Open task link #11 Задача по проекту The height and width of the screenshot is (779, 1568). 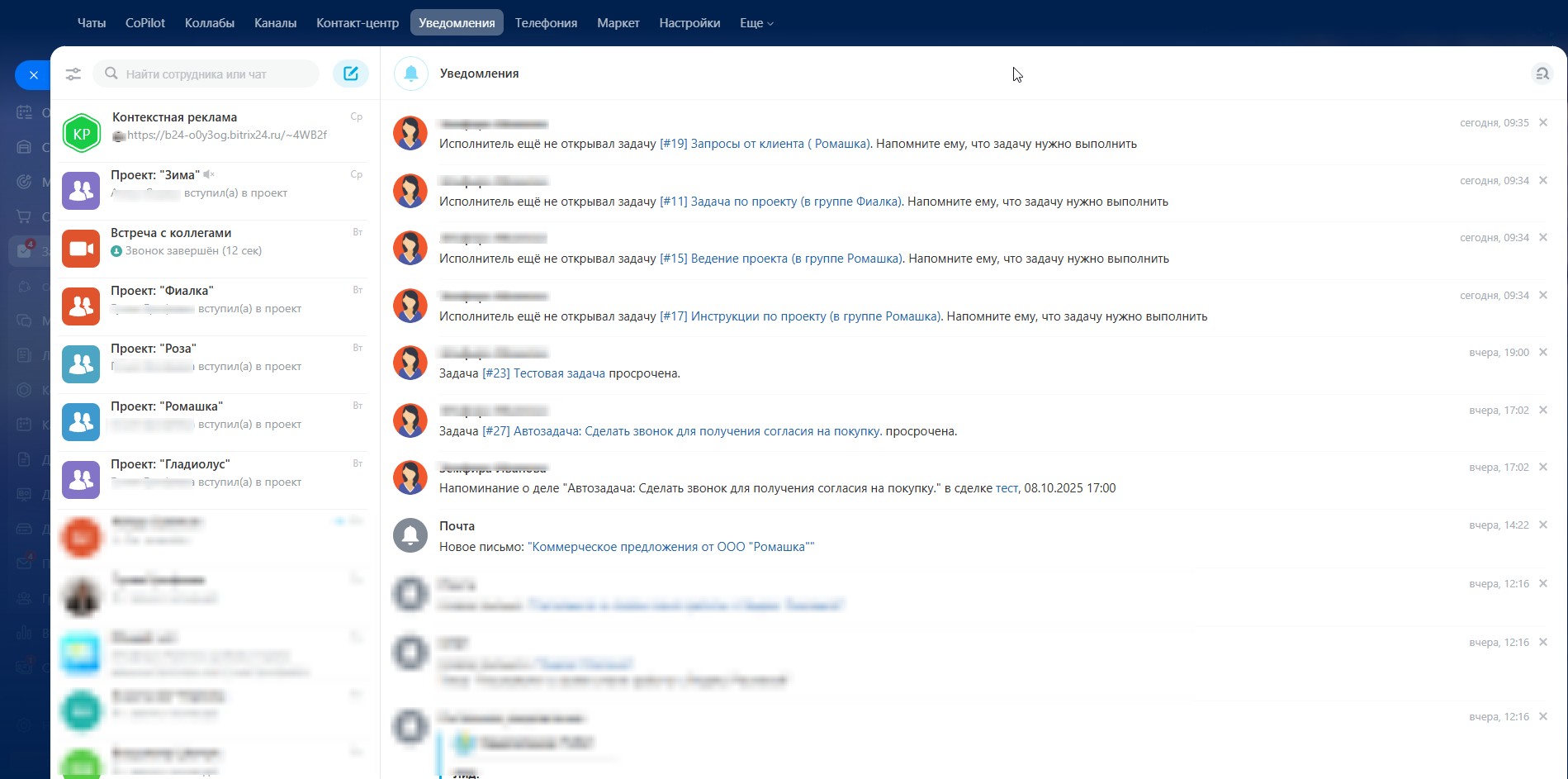pyautogui.click(x=780, y=202)
